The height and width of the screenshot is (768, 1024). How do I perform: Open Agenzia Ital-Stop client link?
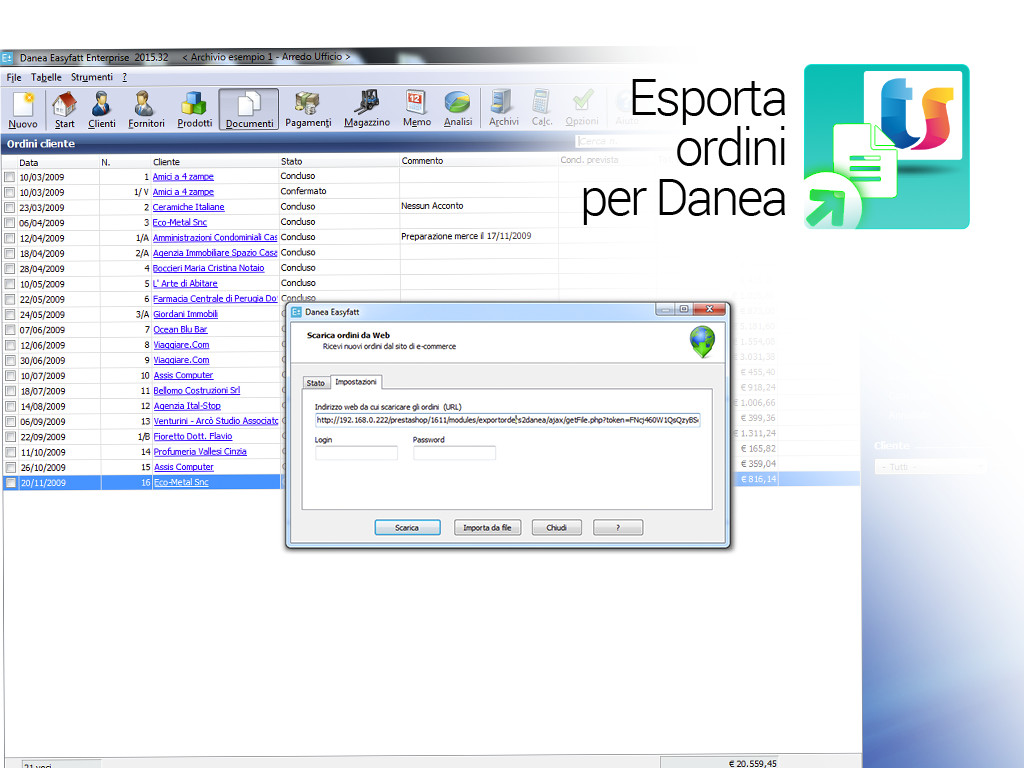(x=187, y=406)
